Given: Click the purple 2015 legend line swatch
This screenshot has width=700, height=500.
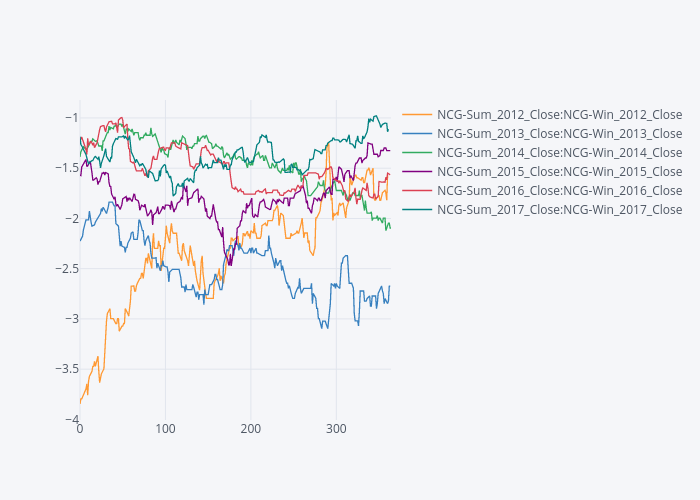Looking at the screenshot, I should [417, 171].
